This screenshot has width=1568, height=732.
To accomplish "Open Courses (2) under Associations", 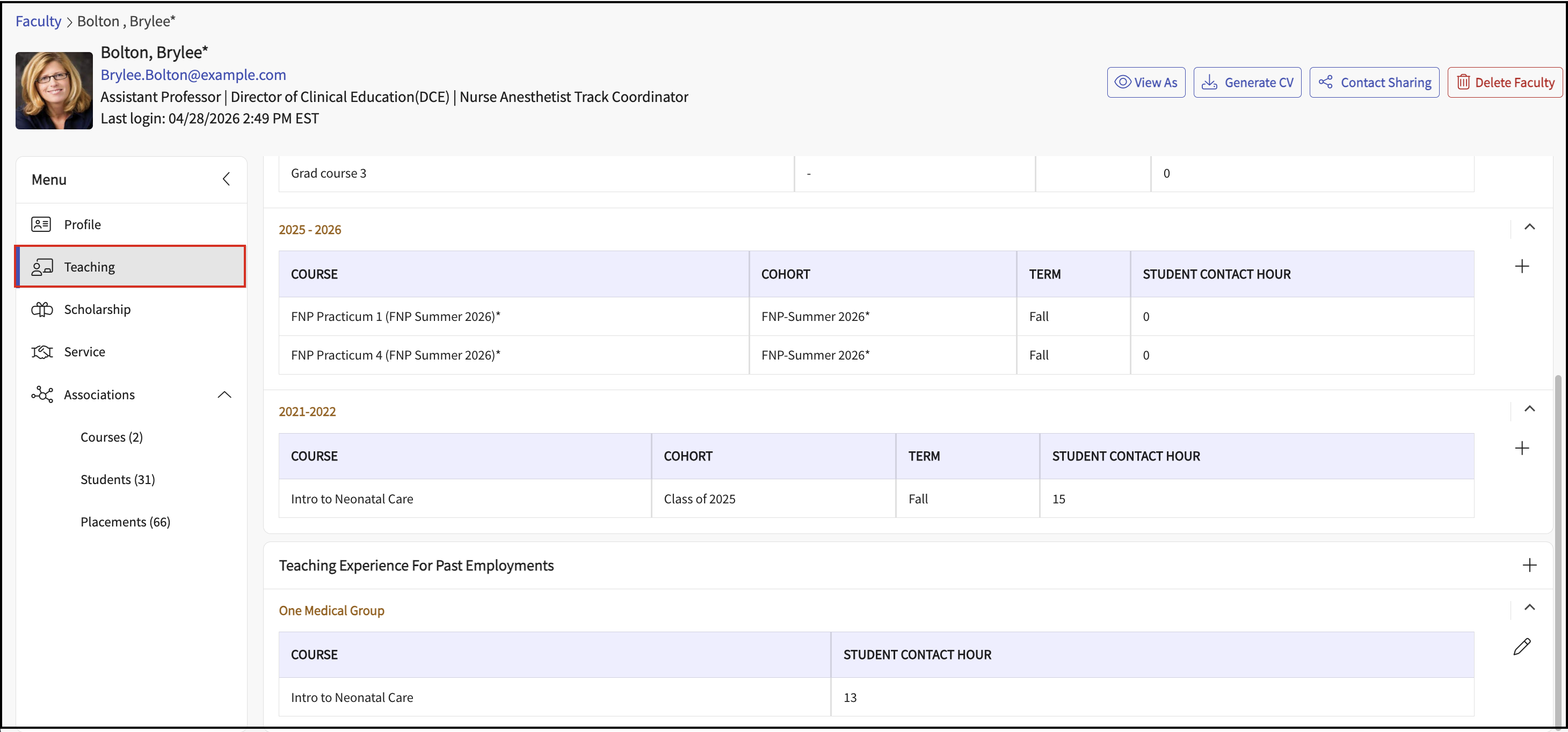I will tap(111, 437).
